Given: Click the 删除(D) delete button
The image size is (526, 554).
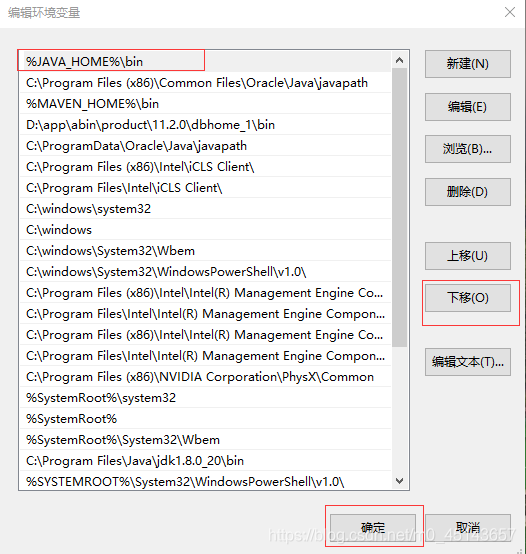Looking at the screenshot, I should tap(467, 192).
